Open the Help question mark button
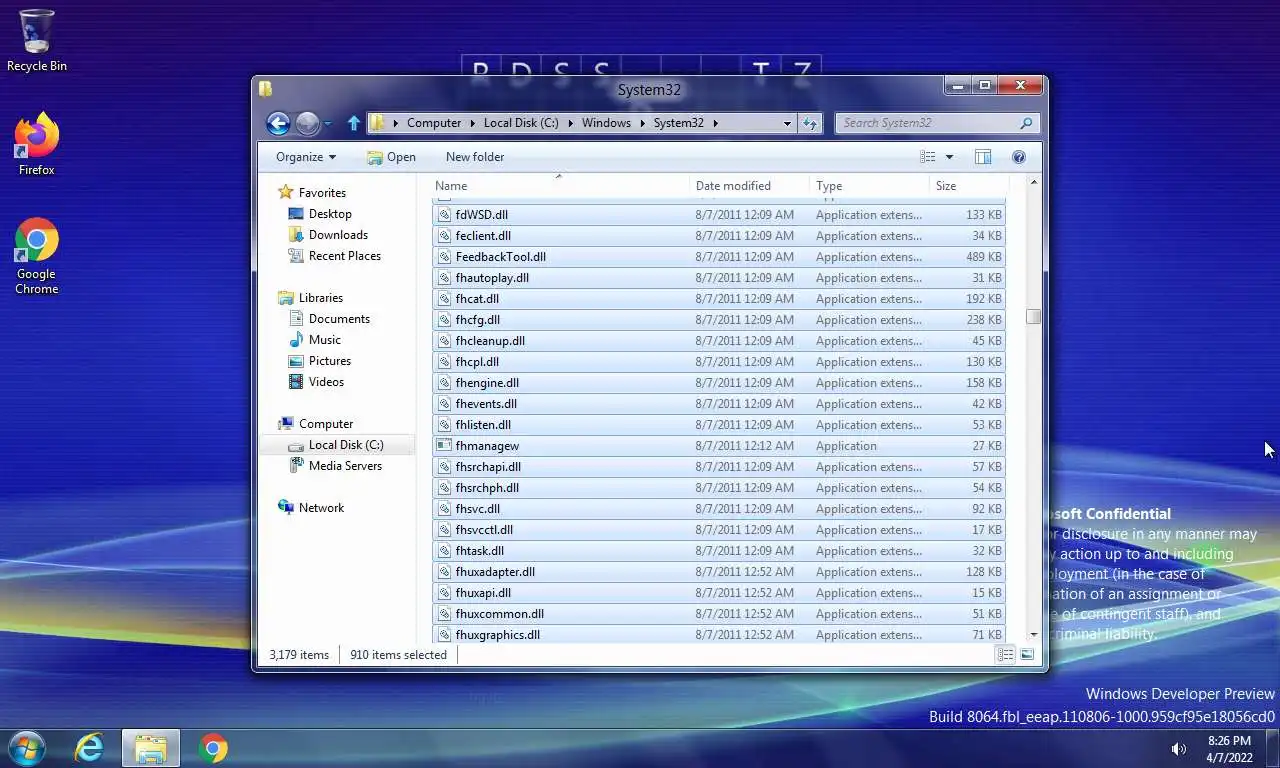This screenshot has height=768, width=1280. 1019,157
